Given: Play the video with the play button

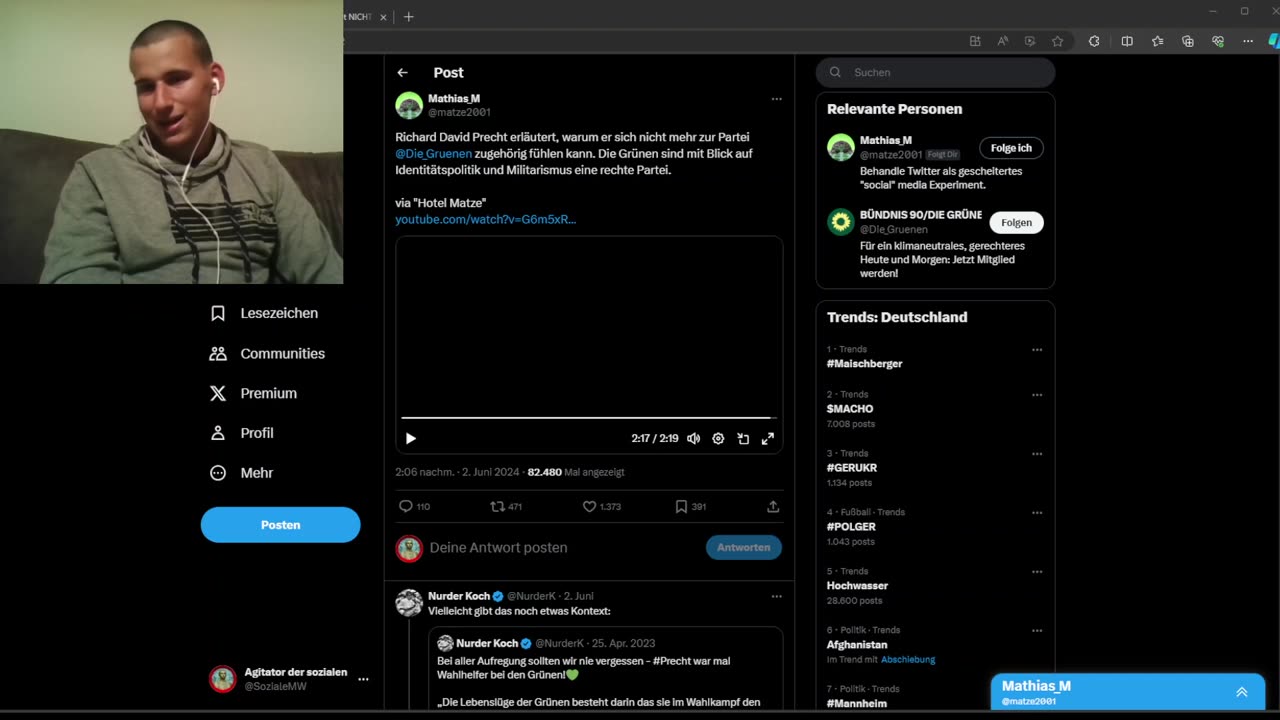Looking at the screenshot, I should [410, 438].
